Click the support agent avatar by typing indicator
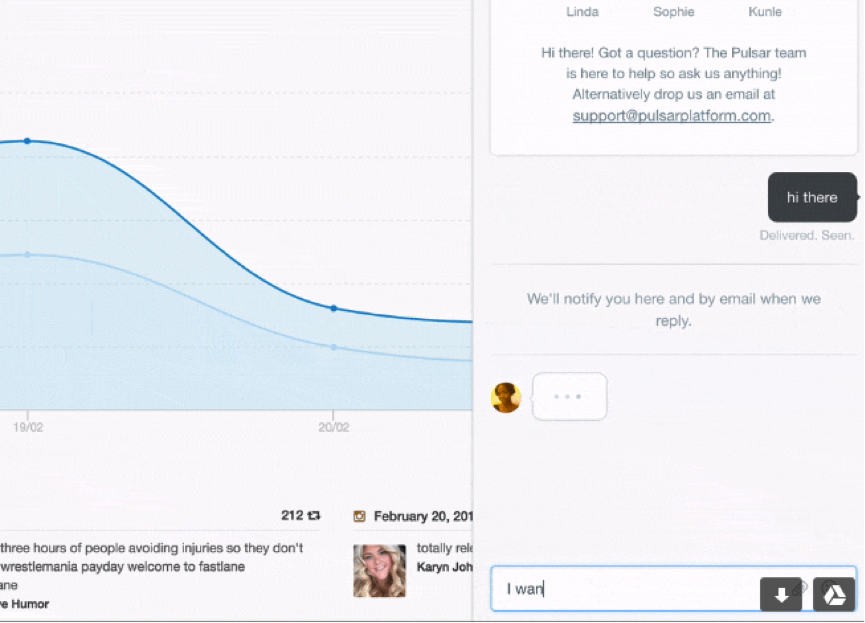 pyautogui.click(x=506, y=397)
